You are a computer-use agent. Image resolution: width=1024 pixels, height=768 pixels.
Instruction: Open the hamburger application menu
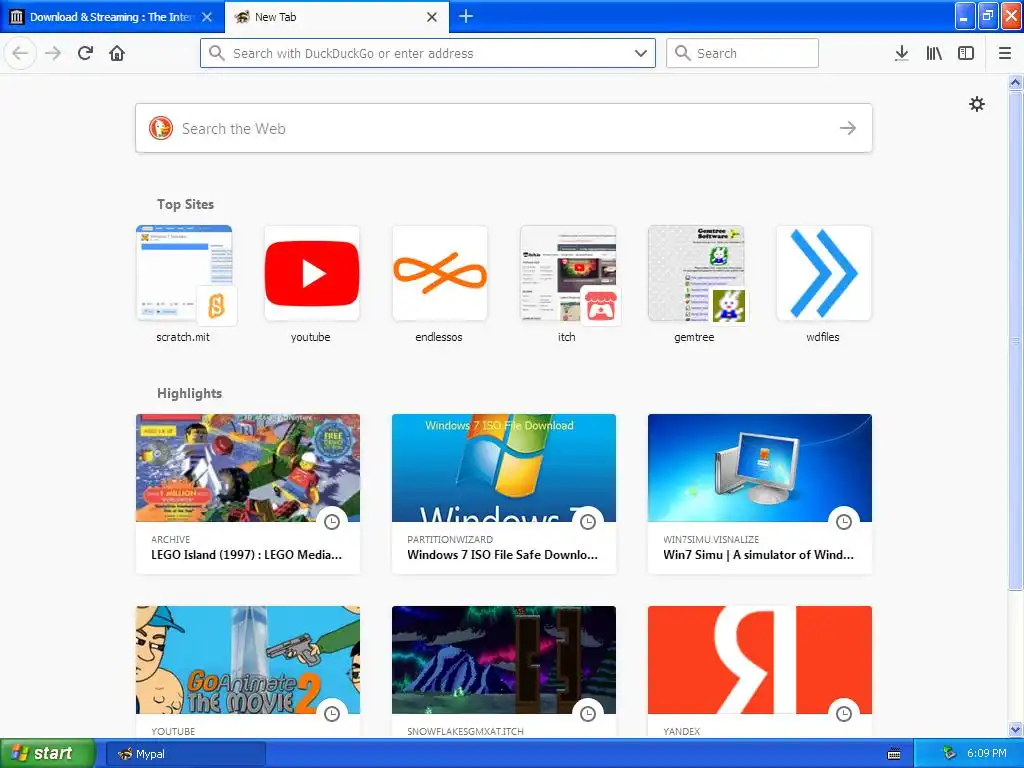tap(1005, 53)
